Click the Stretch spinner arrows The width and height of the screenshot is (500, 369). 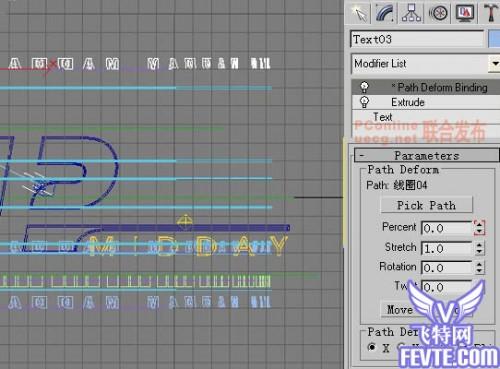[x=479, y=248]
